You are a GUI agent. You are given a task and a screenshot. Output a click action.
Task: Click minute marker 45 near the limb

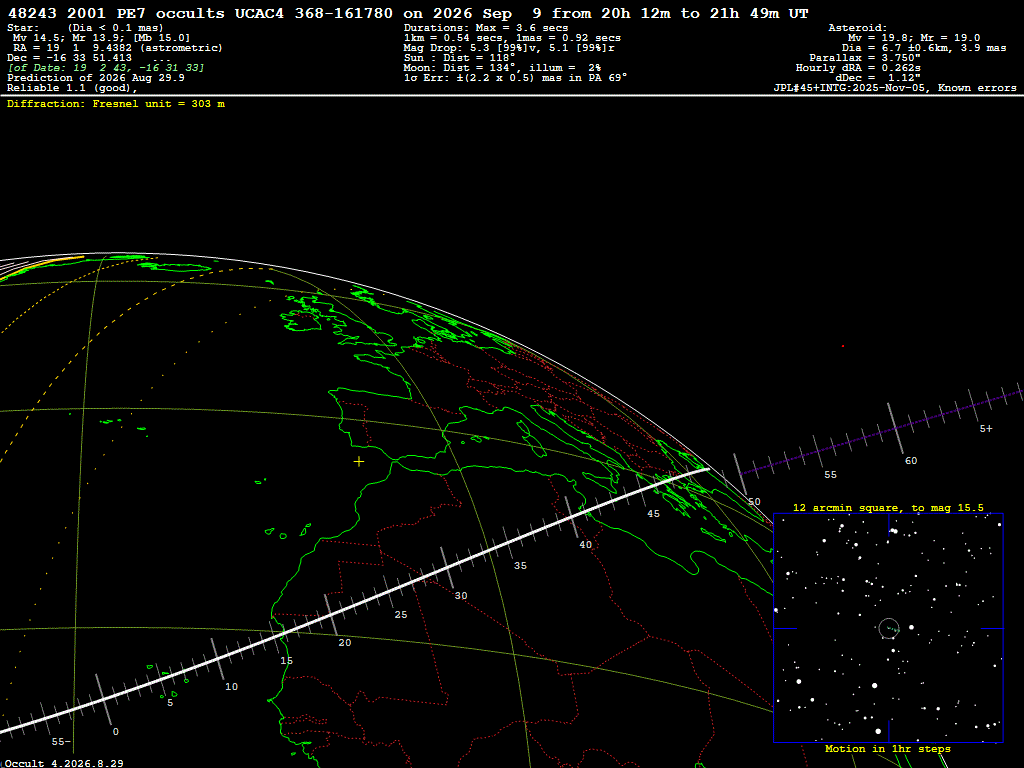[654, 514]
